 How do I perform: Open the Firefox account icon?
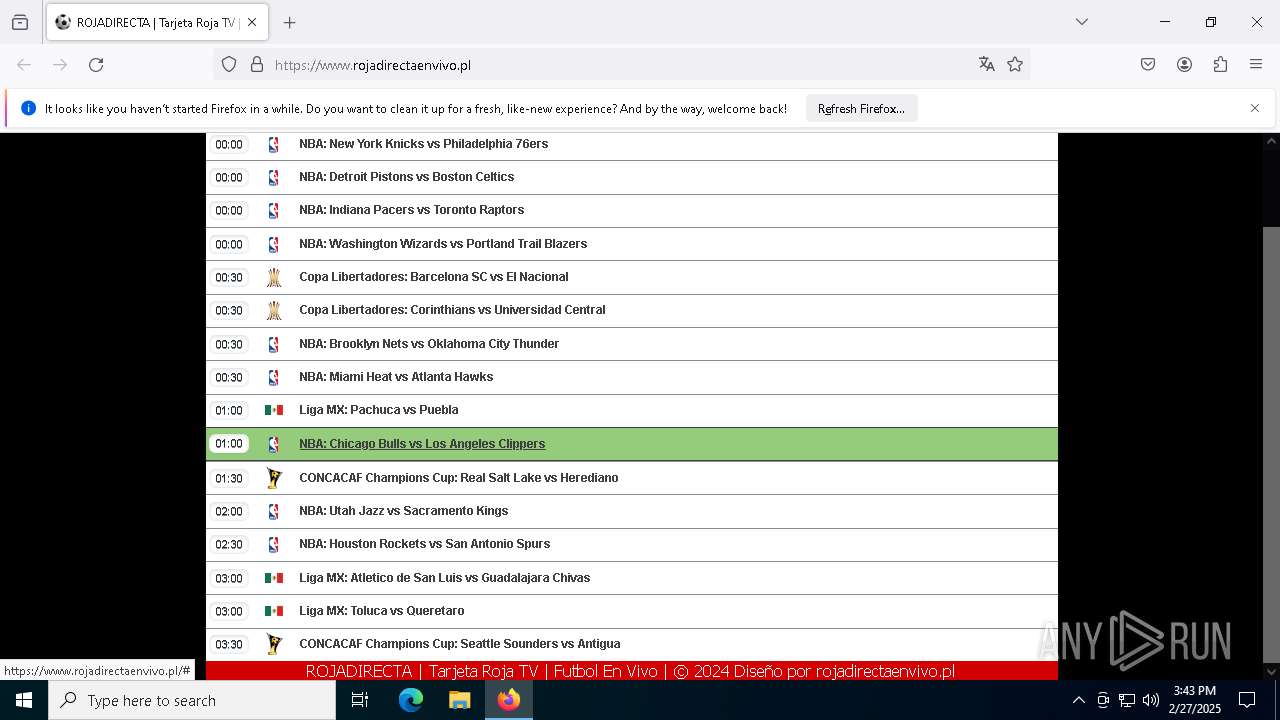(1184, 65)
